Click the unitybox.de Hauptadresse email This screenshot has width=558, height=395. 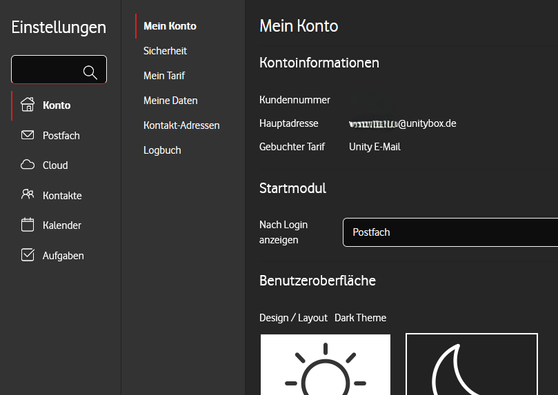[x=402, y=123]
